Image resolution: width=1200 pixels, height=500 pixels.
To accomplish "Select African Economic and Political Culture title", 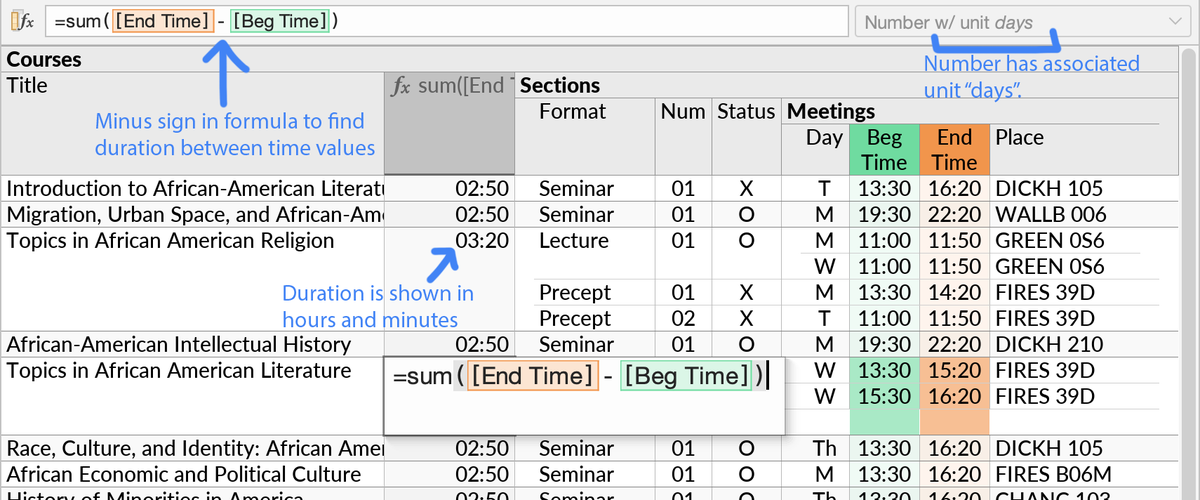I will point(184,474).
